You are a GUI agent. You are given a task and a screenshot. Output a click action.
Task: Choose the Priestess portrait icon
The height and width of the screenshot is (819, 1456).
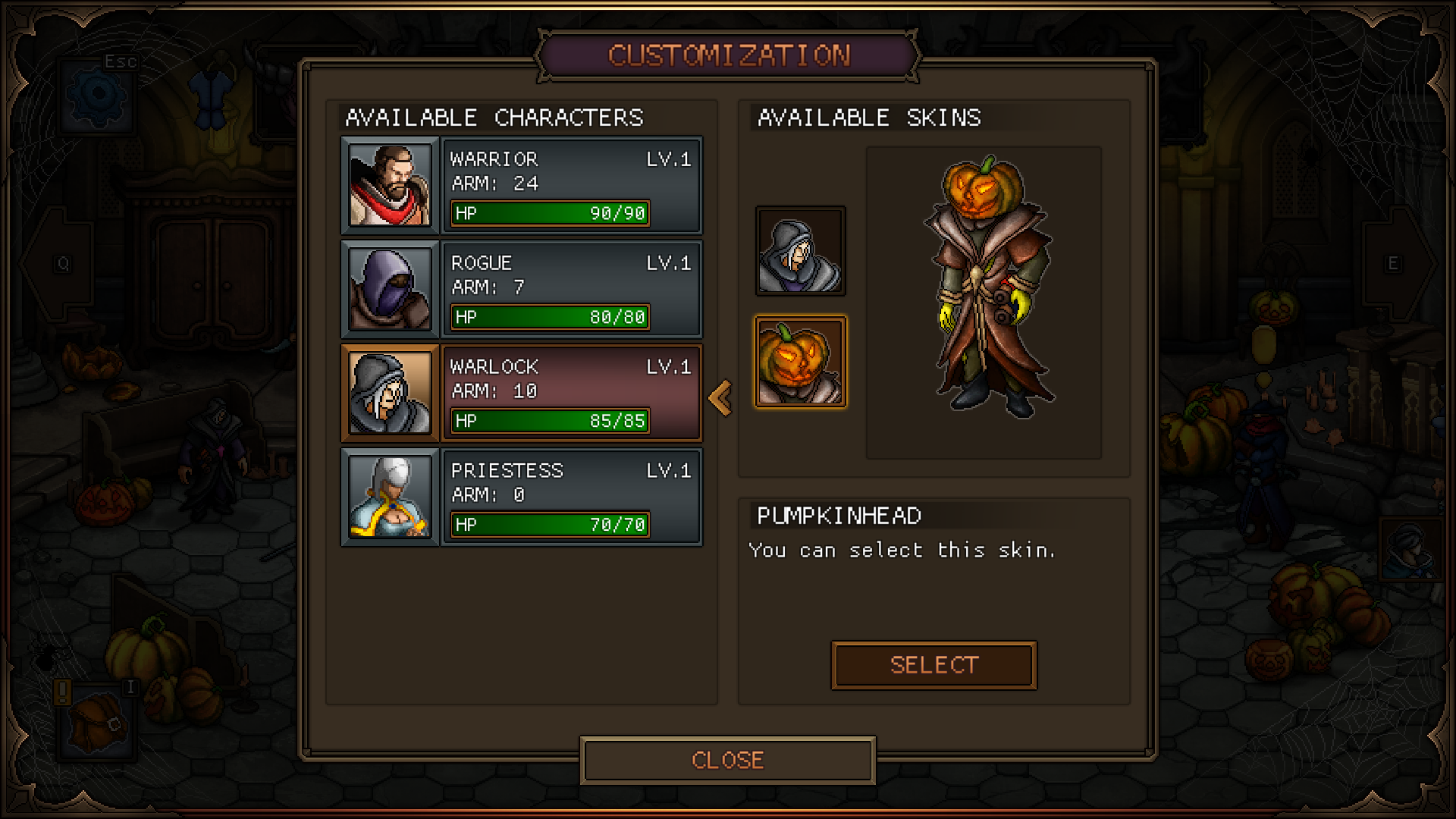390,497
